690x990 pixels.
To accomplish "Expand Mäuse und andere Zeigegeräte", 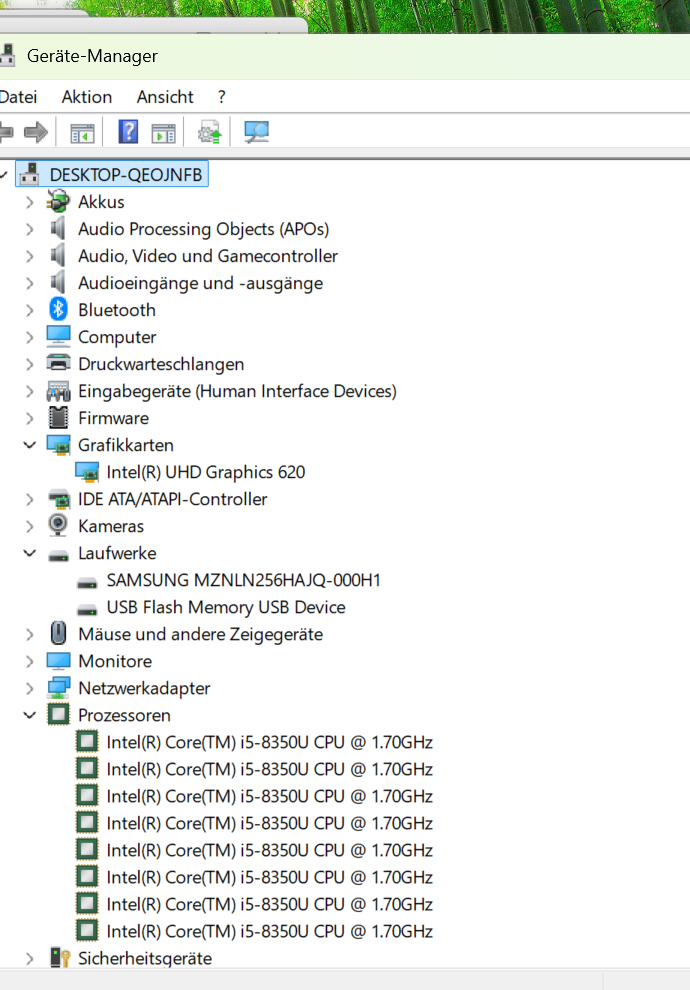I will 30,635.
